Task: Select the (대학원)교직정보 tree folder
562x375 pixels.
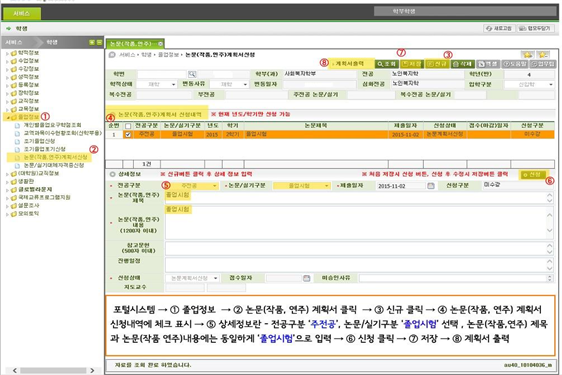Action: [x=39, y=174]
